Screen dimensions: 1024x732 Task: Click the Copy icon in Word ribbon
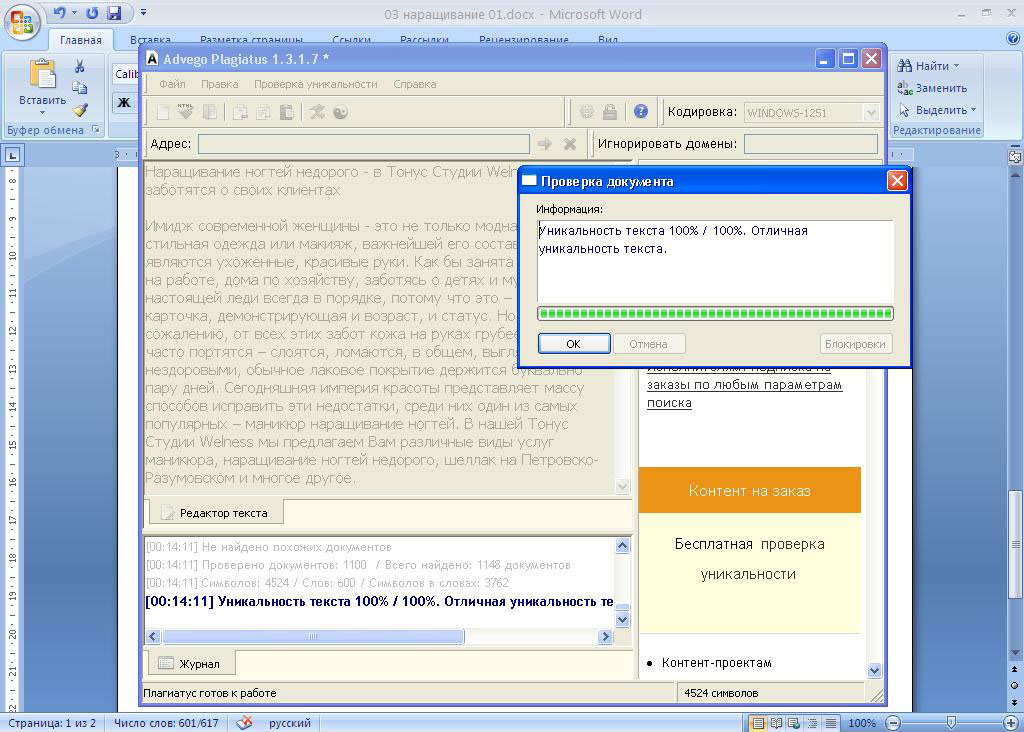[80, 88]
